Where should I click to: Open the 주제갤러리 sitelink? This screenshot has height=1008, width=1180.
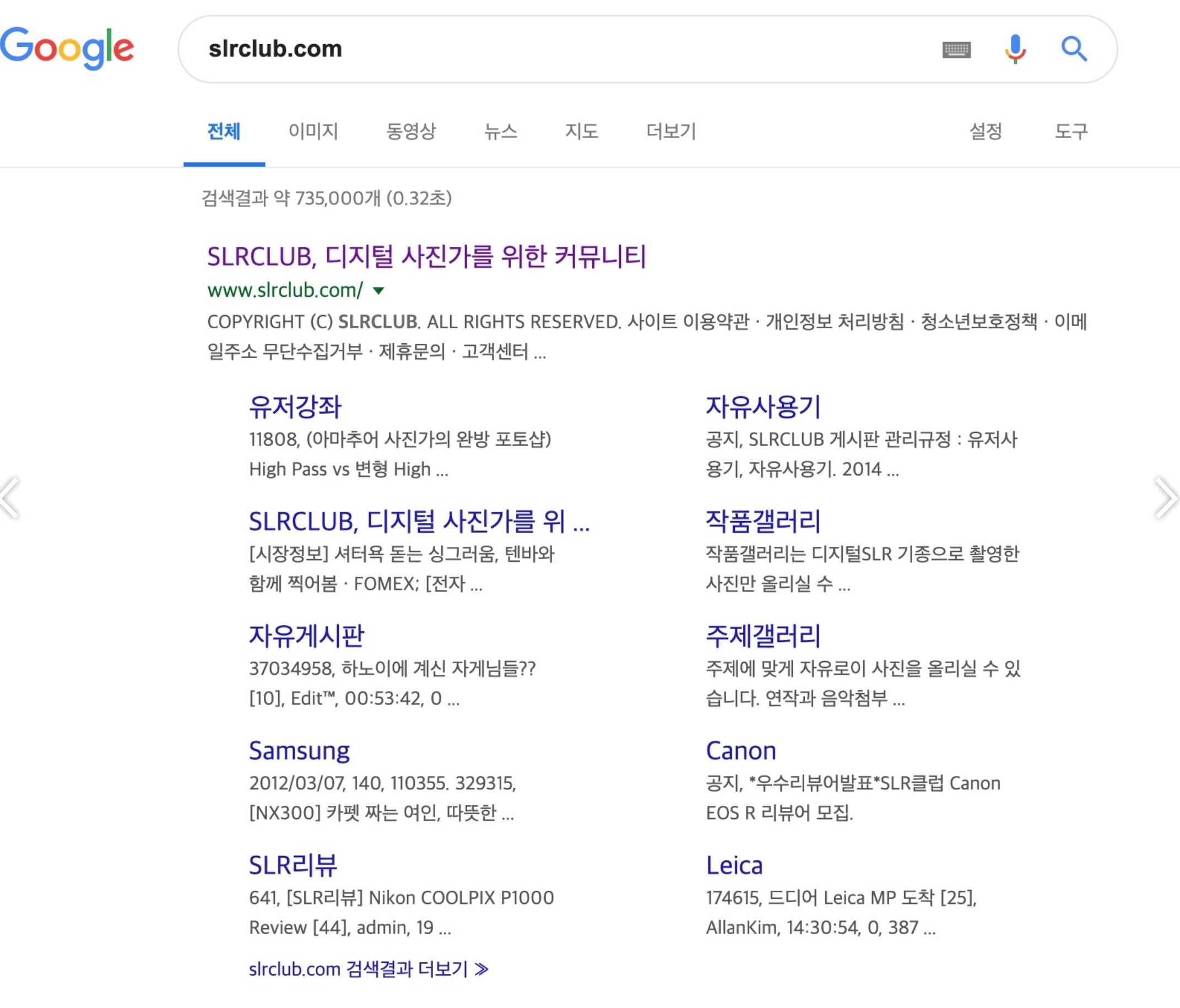(x=763, y=636)
